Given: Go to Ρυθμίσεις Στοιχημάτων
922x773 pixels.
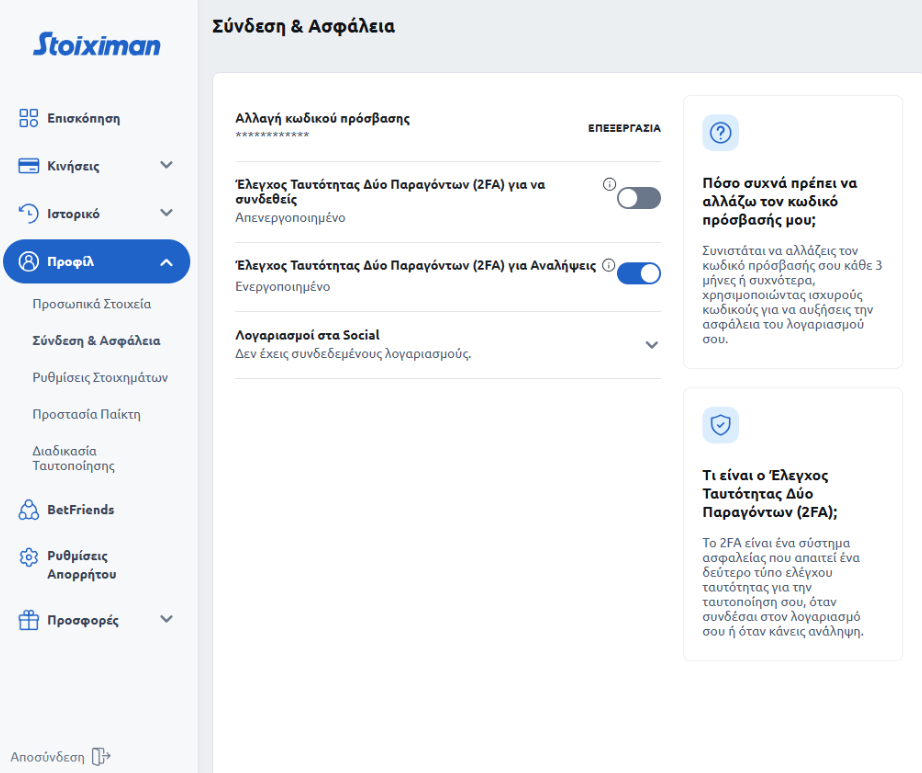Looking at the screenshot, I should [99, 378].
